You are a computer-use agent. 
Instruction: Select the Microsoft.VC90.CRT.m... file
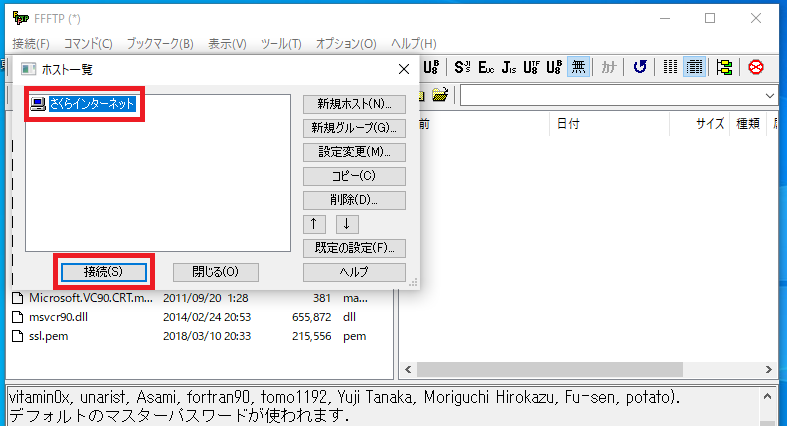(91, 298)
